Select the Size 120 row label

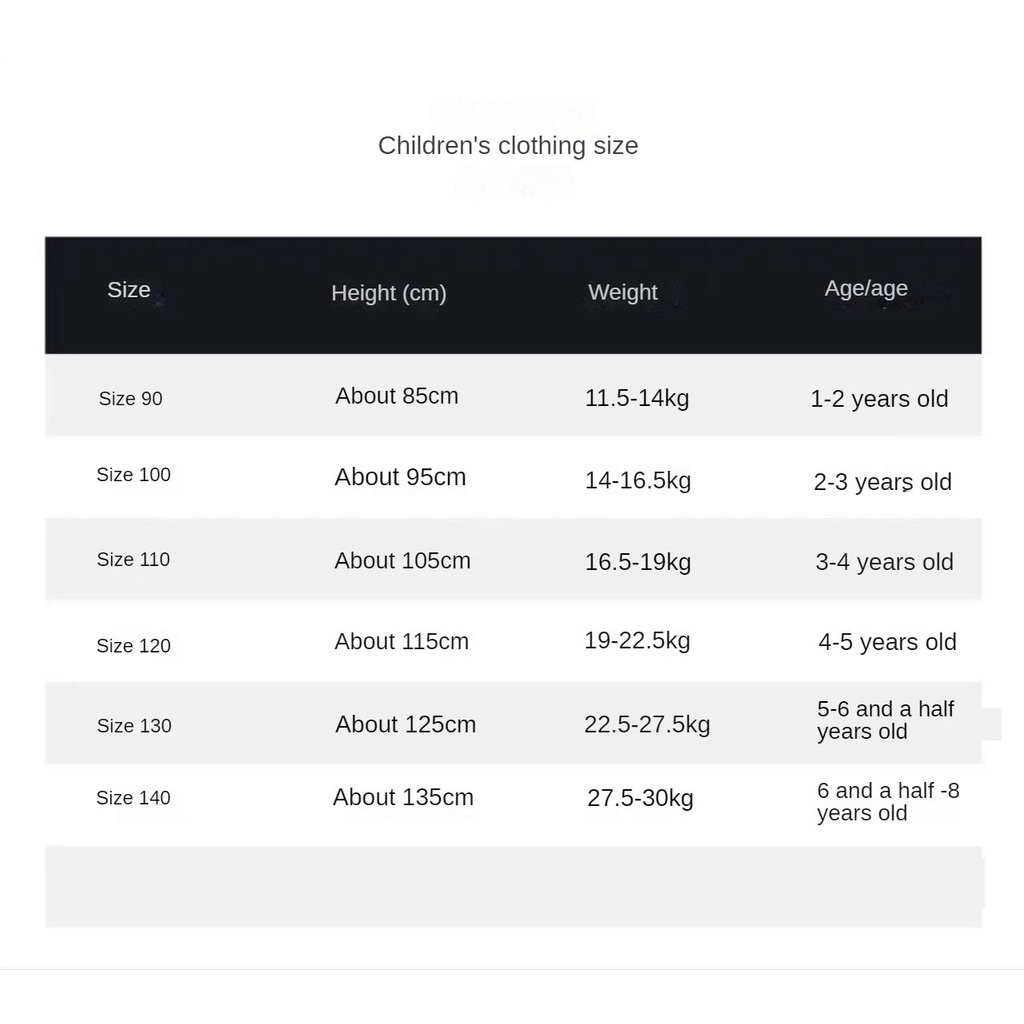[x=134, y=646]
